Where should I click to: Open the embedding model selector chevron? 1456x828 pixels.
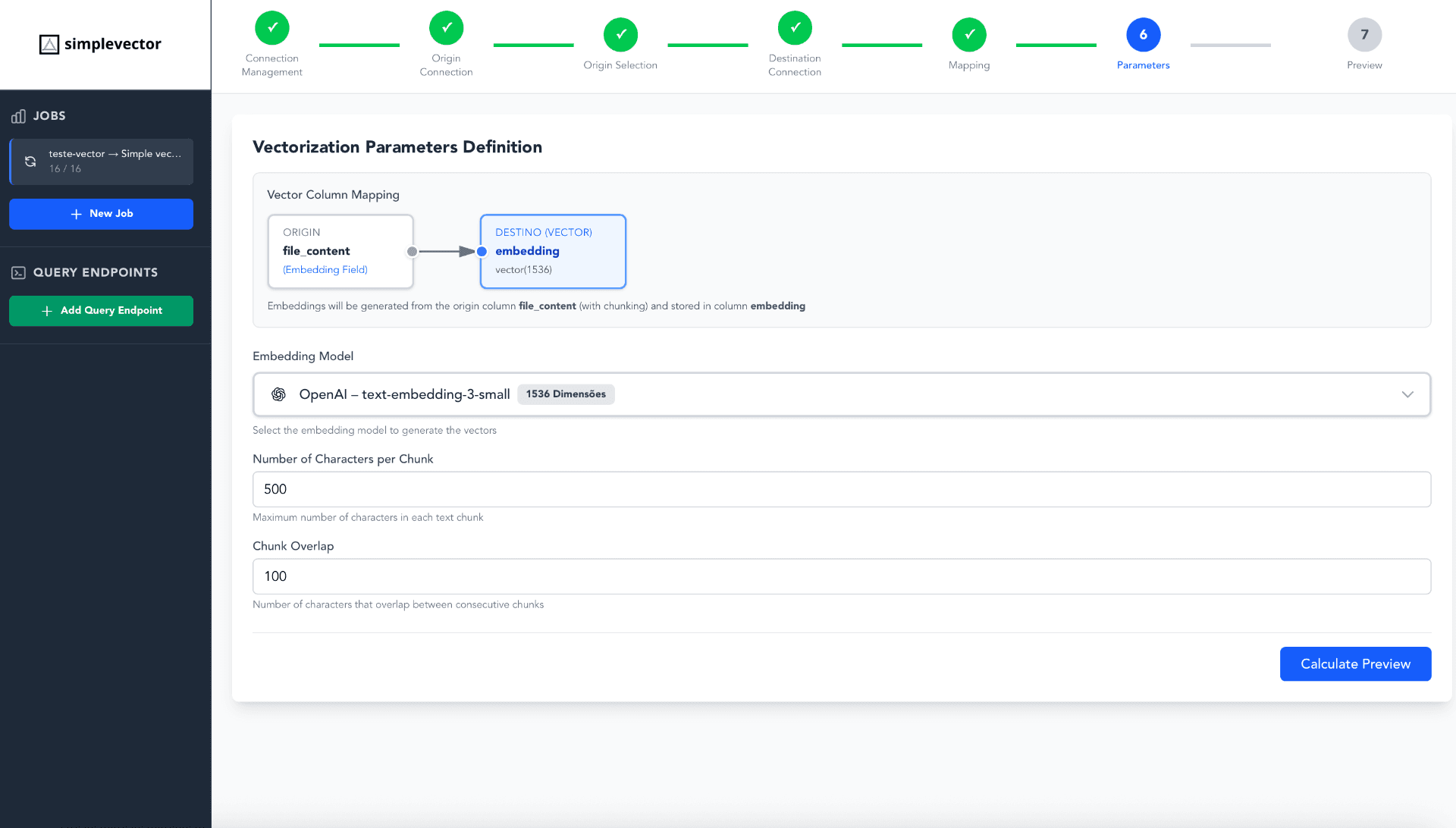1408,394
